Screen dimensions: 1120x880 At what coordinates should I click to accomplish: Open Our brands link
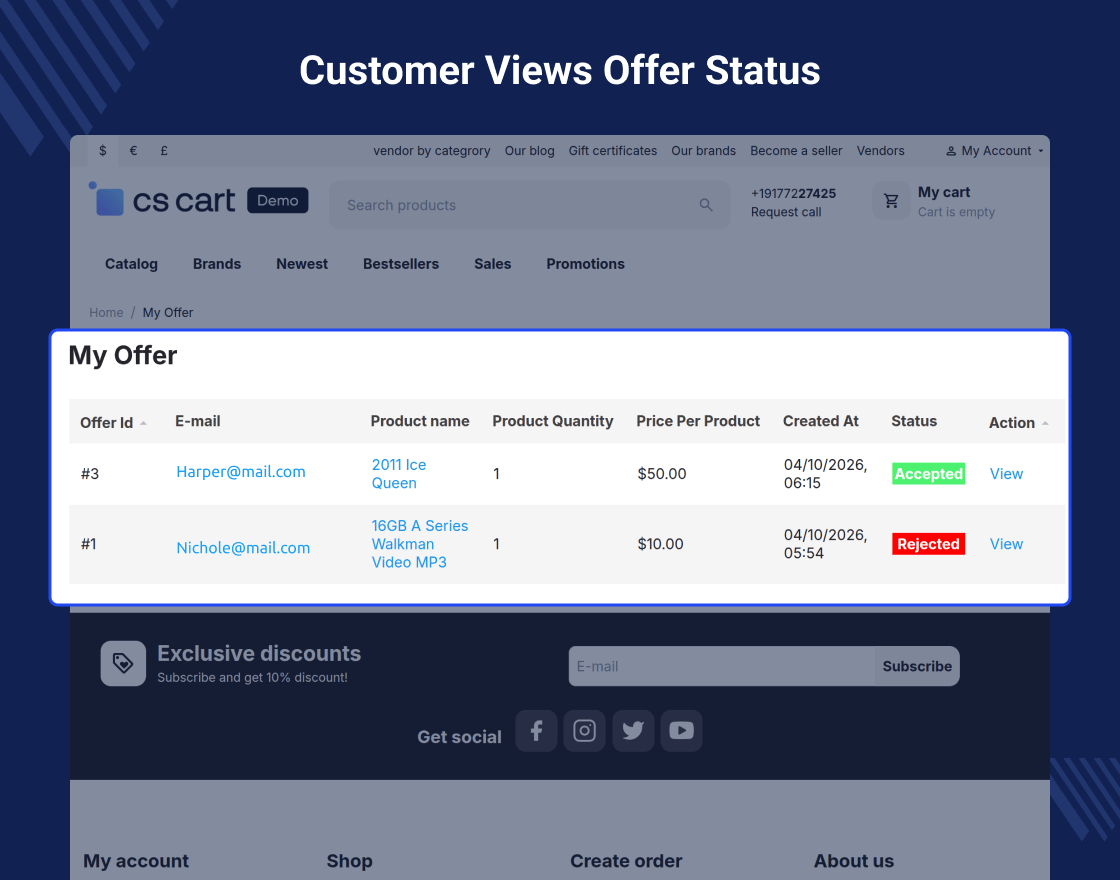704,151
